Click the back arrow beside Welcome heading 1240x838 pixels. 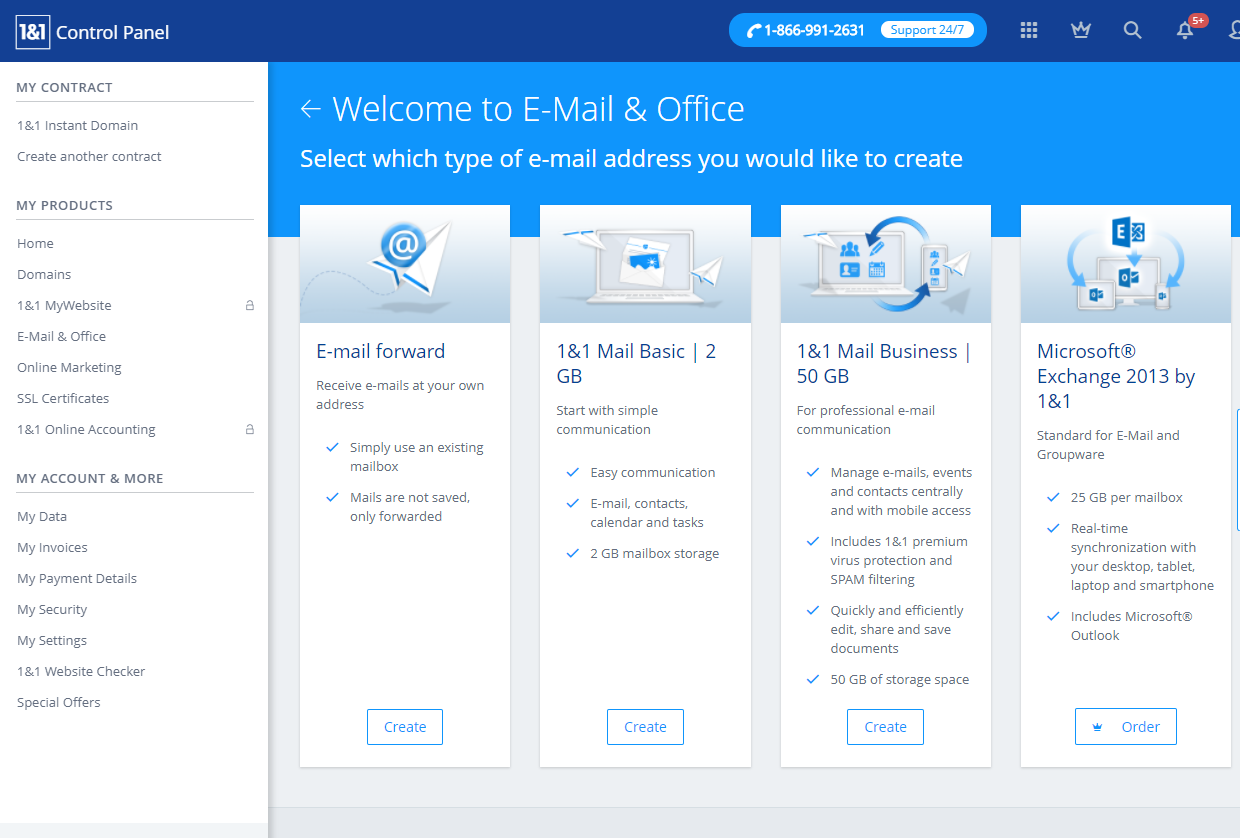point(311,109)
